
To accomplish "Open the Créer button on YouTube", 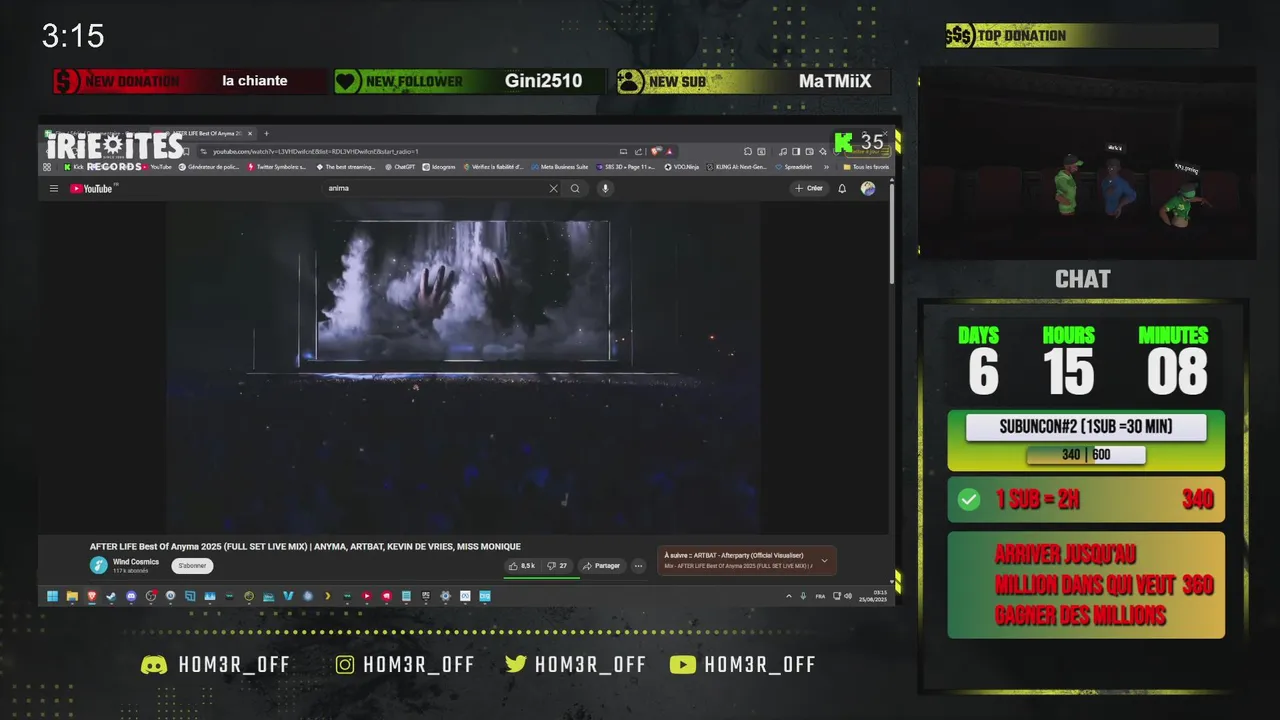I will tap(809, 188).
